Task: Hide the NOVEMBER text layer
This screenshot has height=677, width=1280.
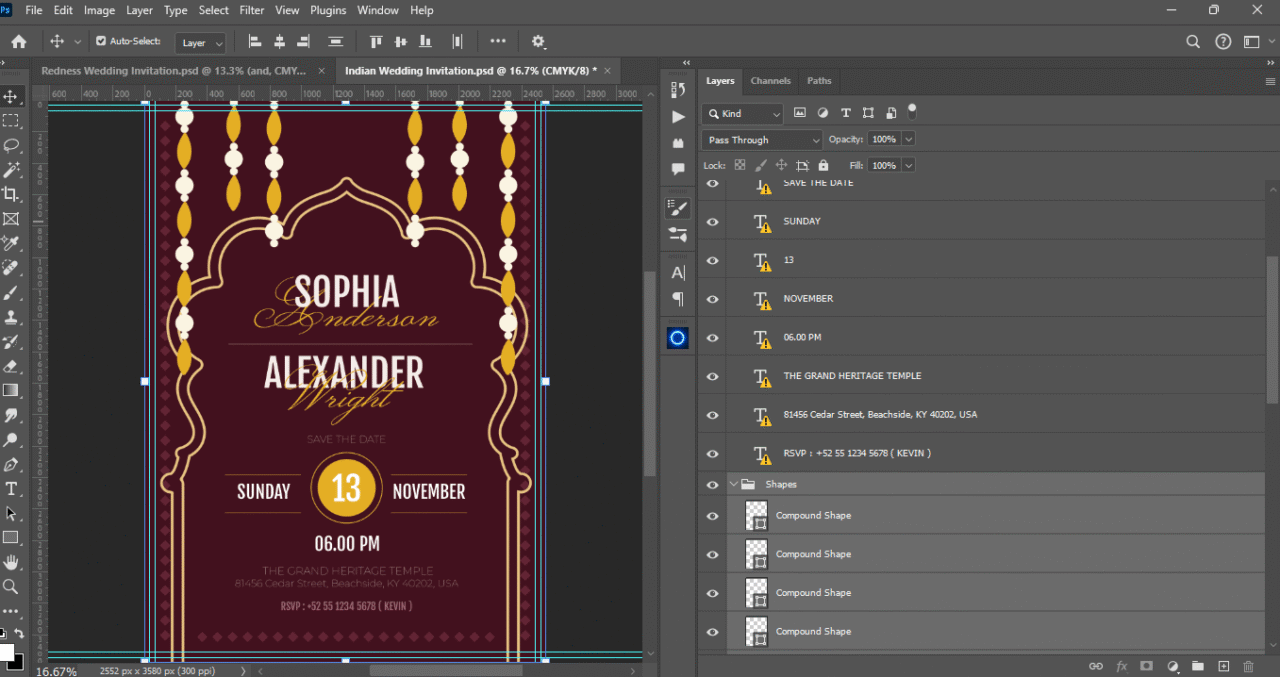Action: click(712, 299)
